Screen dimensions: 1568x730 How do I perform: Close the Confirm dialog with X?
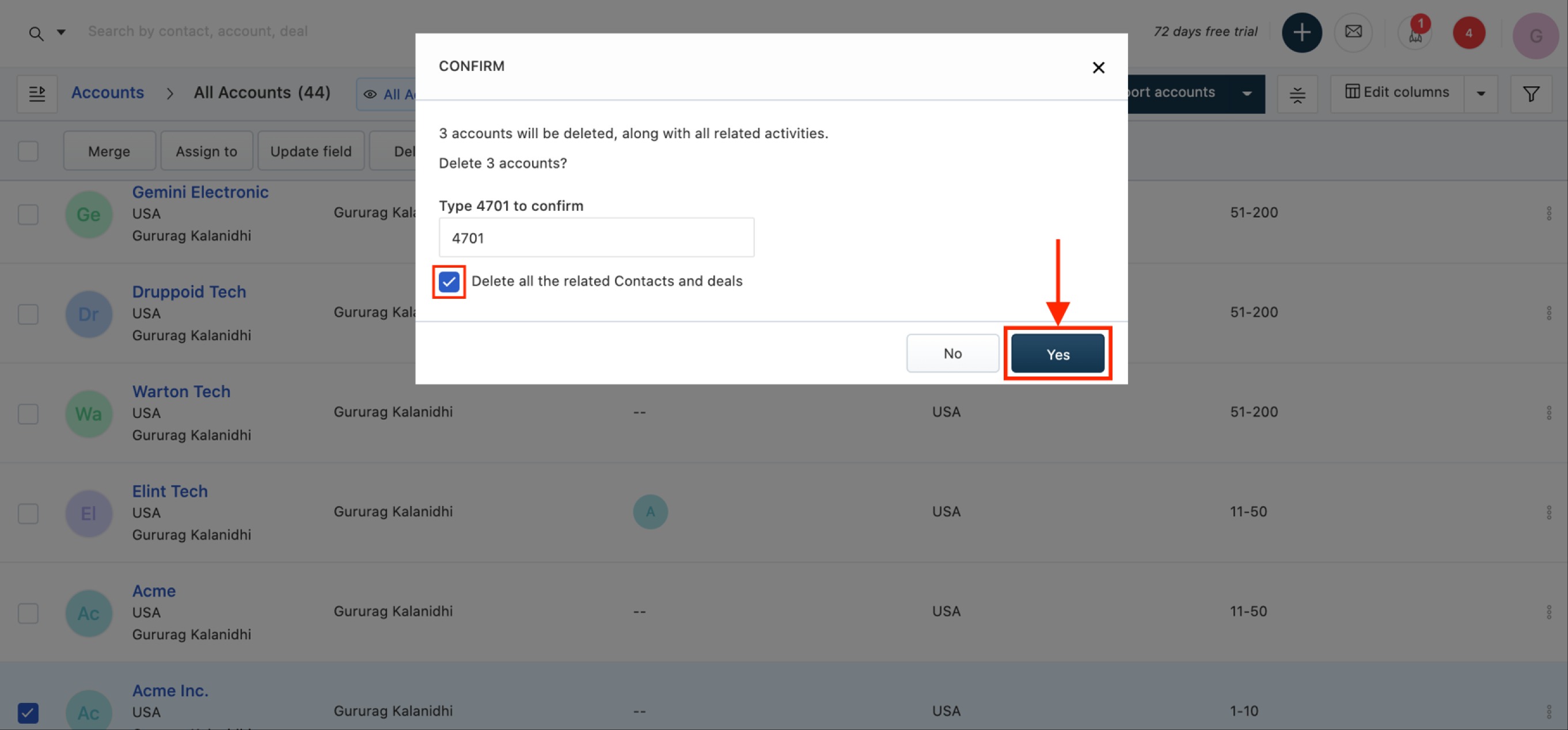coord(1098,67)
